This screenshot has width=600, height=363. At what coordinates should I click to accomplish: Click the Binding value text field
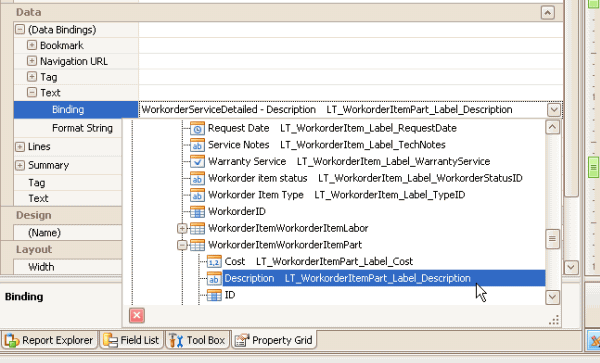343,110
